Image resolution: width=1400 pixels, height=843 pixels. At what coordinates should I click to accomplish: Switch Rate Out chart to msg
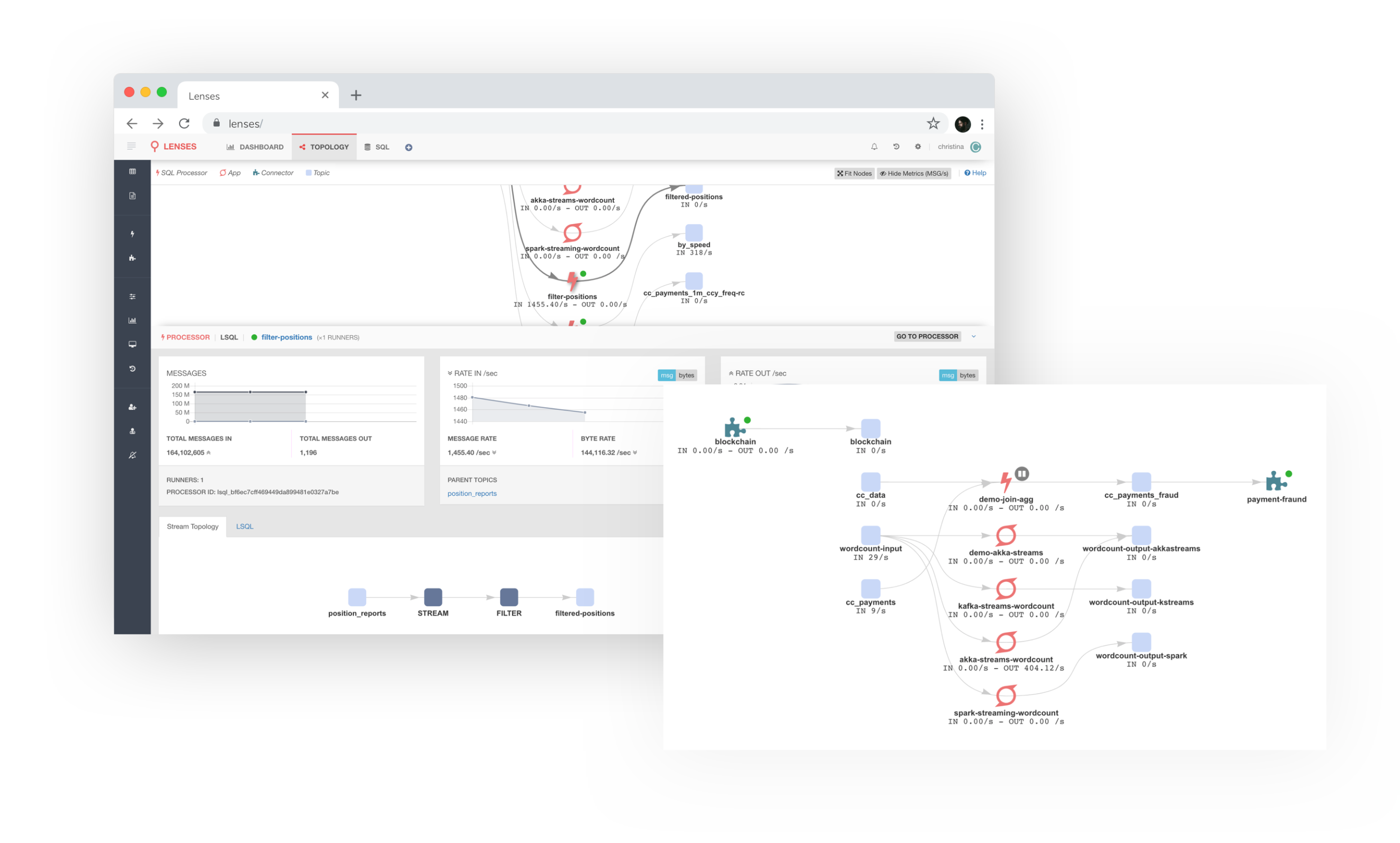(947, 375)
